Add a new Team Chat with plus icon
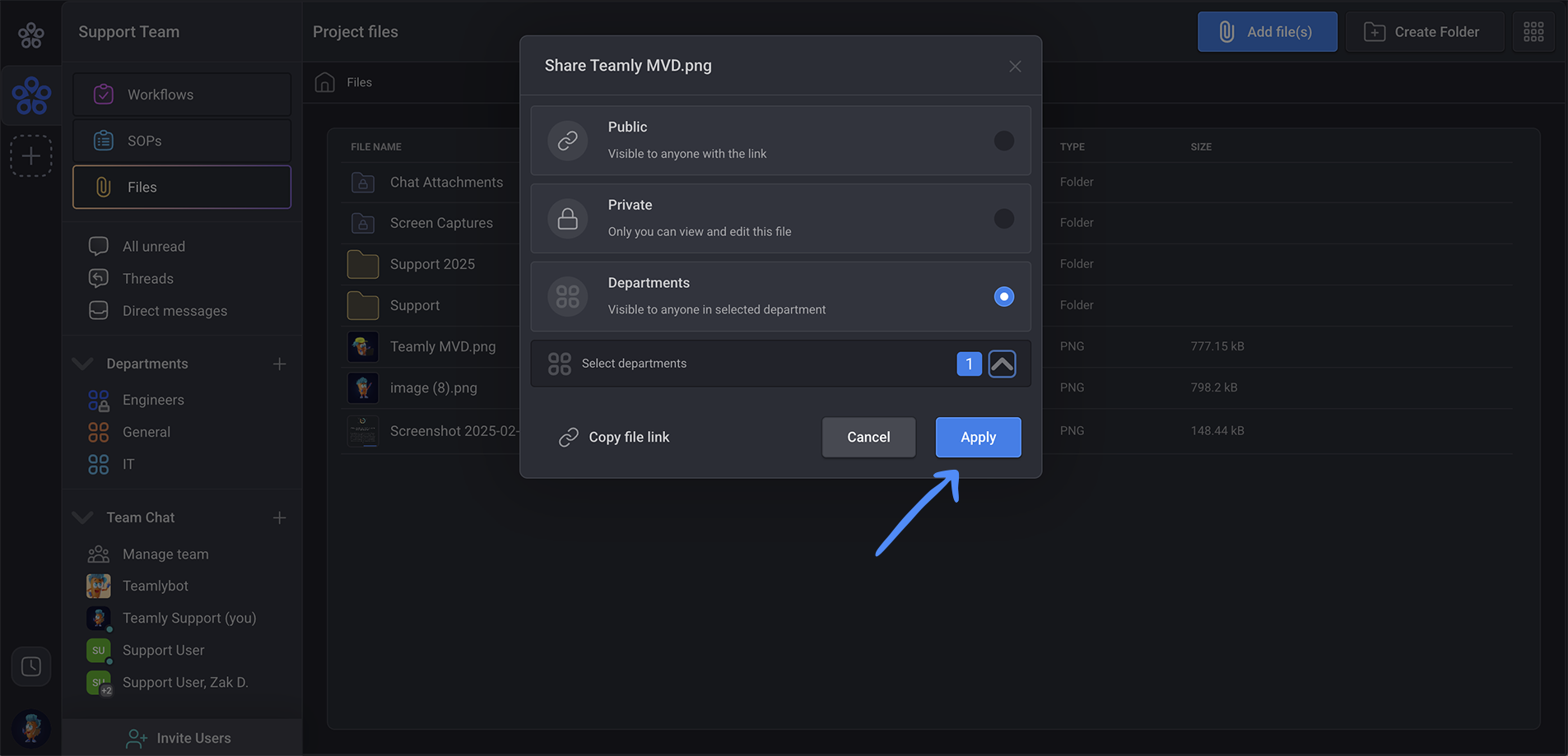1568x756 pixels. [280, 517]
